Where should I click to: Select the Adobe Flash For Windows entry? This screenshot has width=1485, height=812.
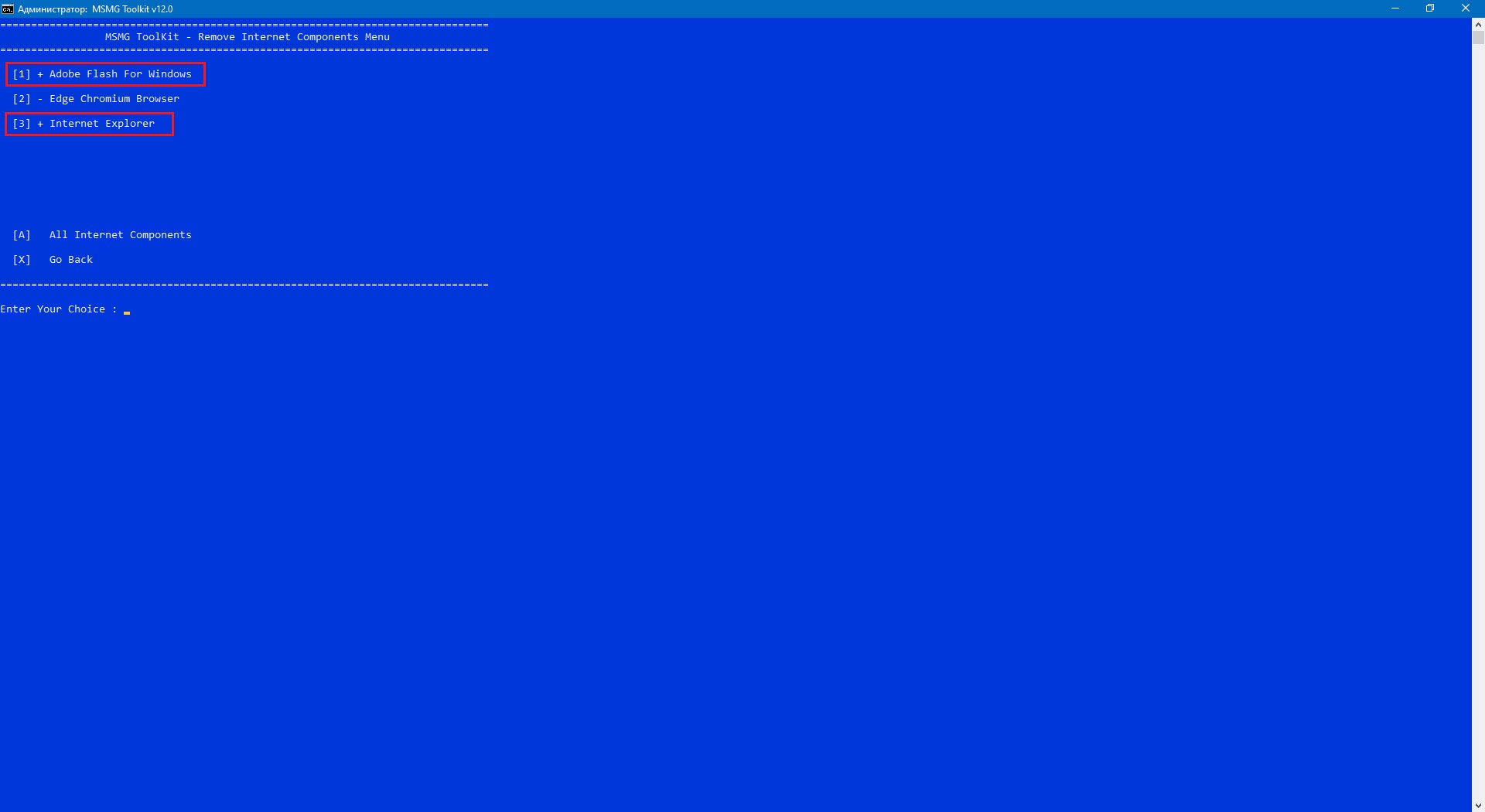coord(102,74)
